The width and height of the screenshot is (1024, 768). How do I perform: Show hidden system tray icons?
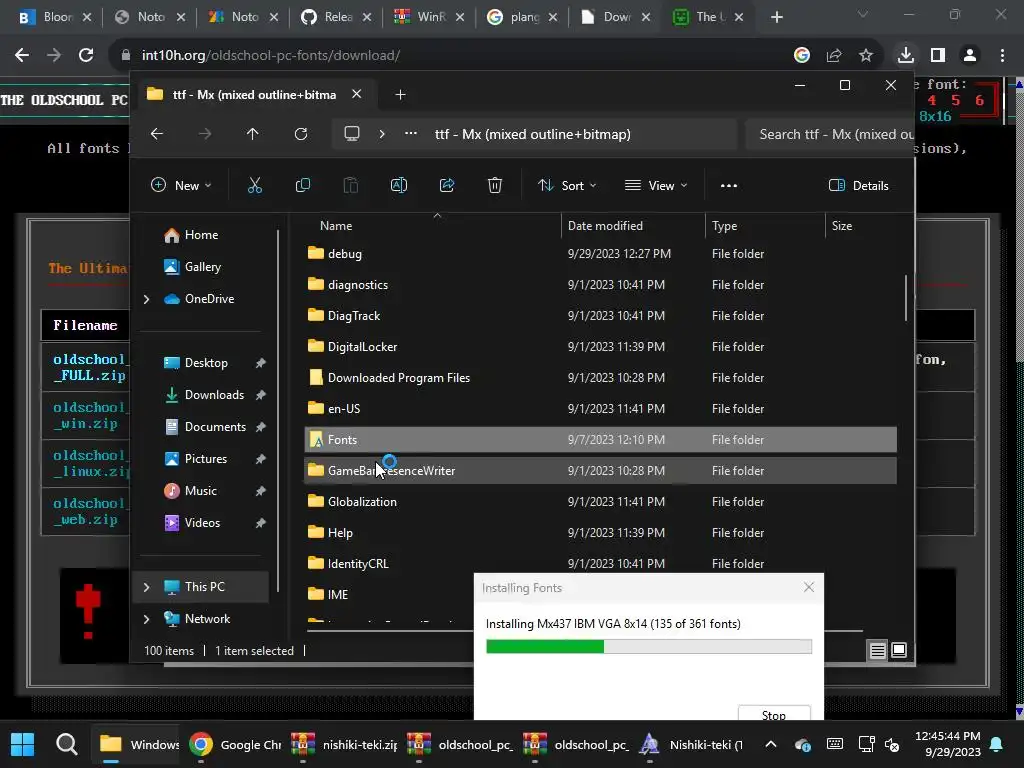point(771,744)
